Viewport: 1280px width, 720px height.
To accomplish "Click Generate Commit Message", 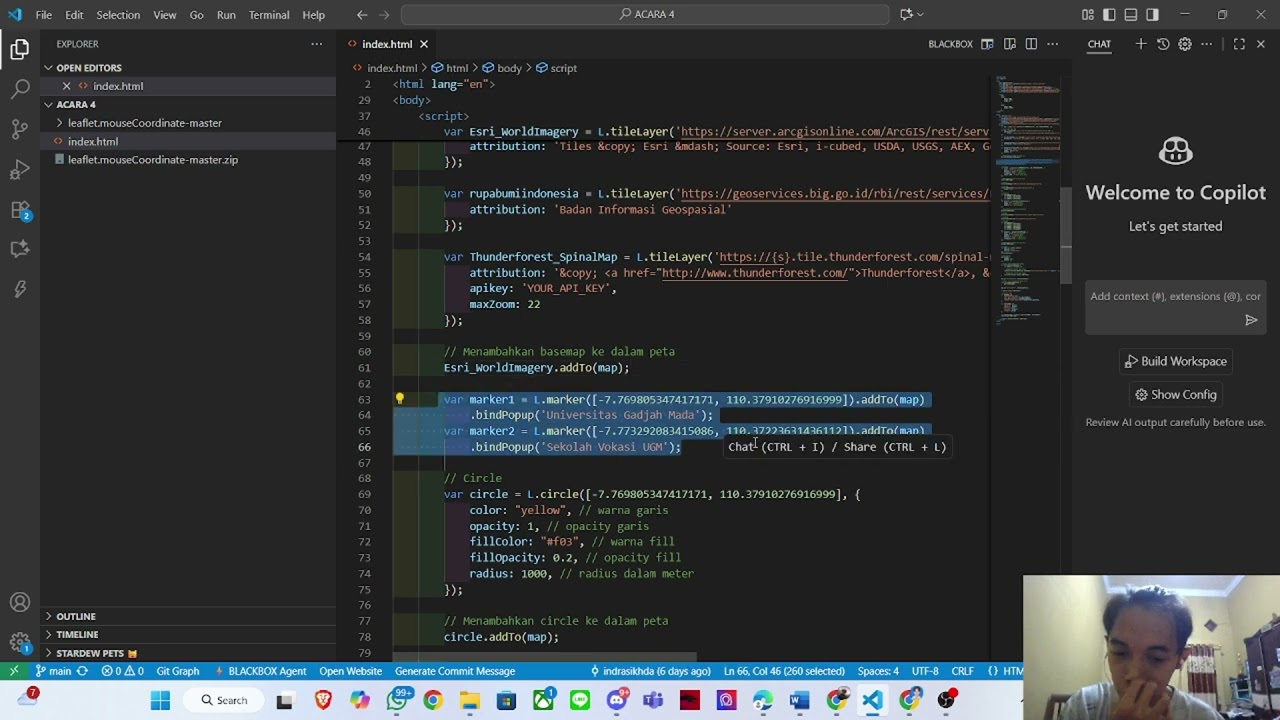I will click(455, 671).
